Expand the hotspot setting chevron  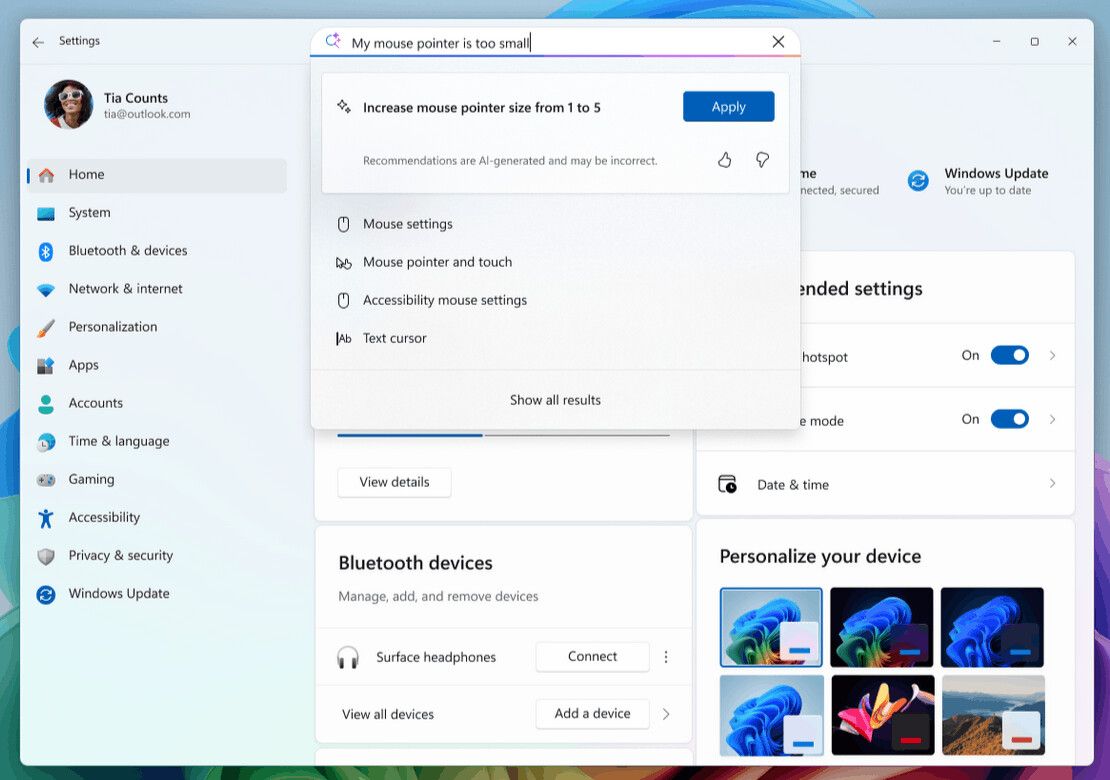1052,356
